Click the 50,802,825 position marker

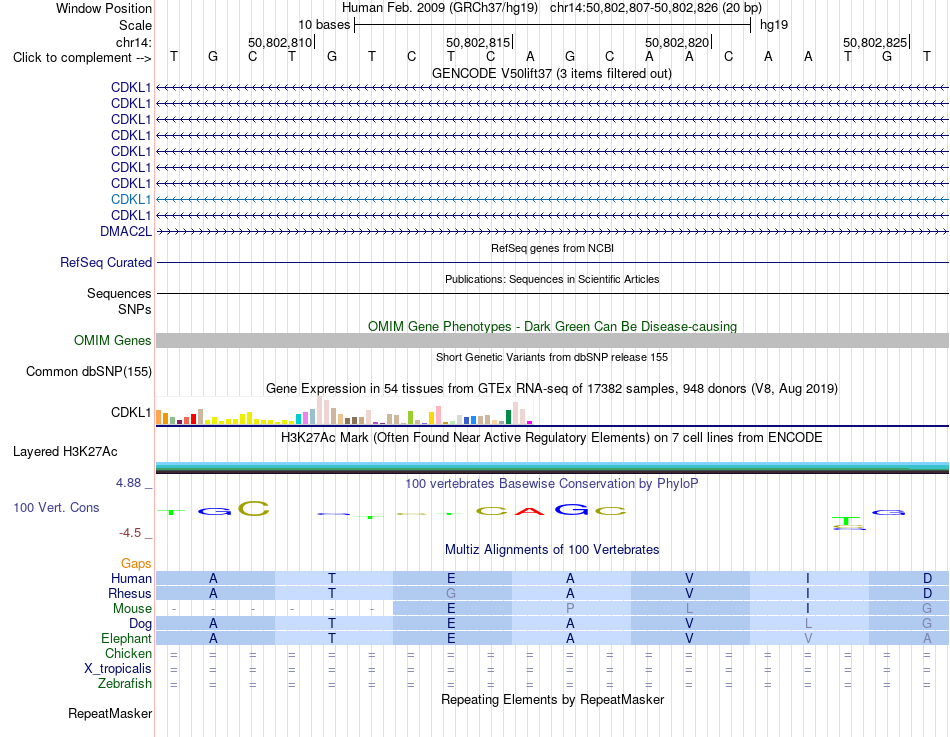875,42
